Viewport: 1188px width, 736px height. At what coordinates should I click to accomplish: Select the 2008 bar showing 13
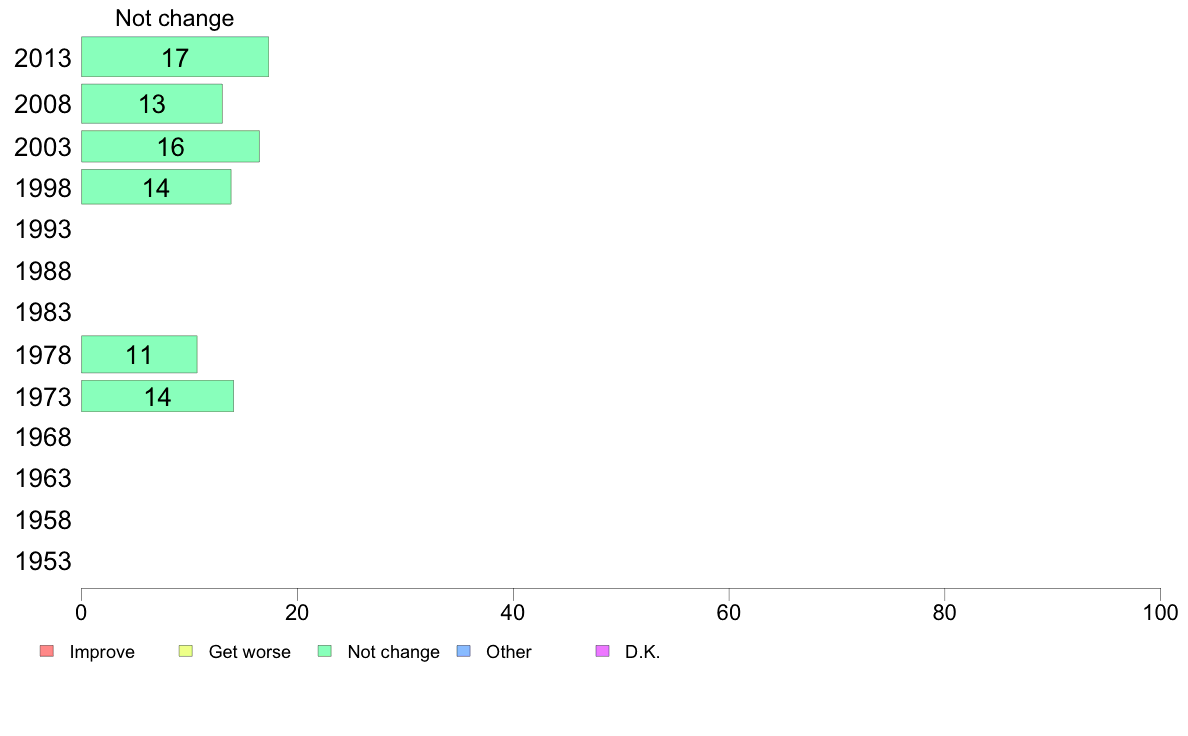tap(152, 104)
